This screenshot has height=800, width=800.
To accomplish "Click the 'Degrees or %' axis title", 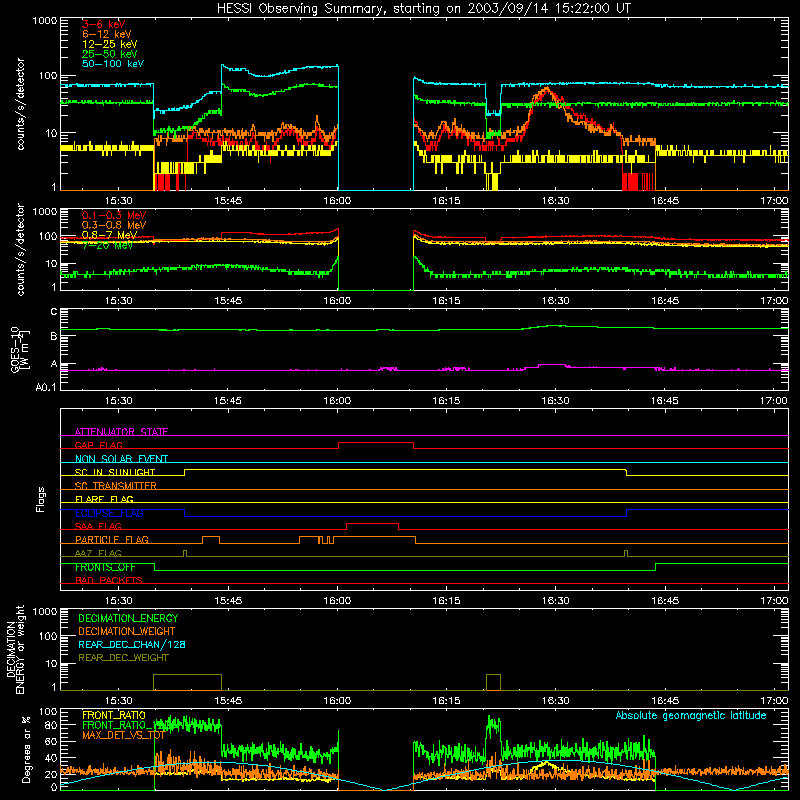I will click(26, 750).
